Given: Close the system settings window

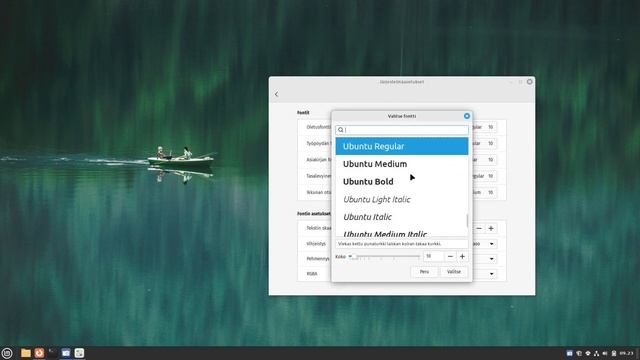Looking at the screenshot, I should coord(529,82).
